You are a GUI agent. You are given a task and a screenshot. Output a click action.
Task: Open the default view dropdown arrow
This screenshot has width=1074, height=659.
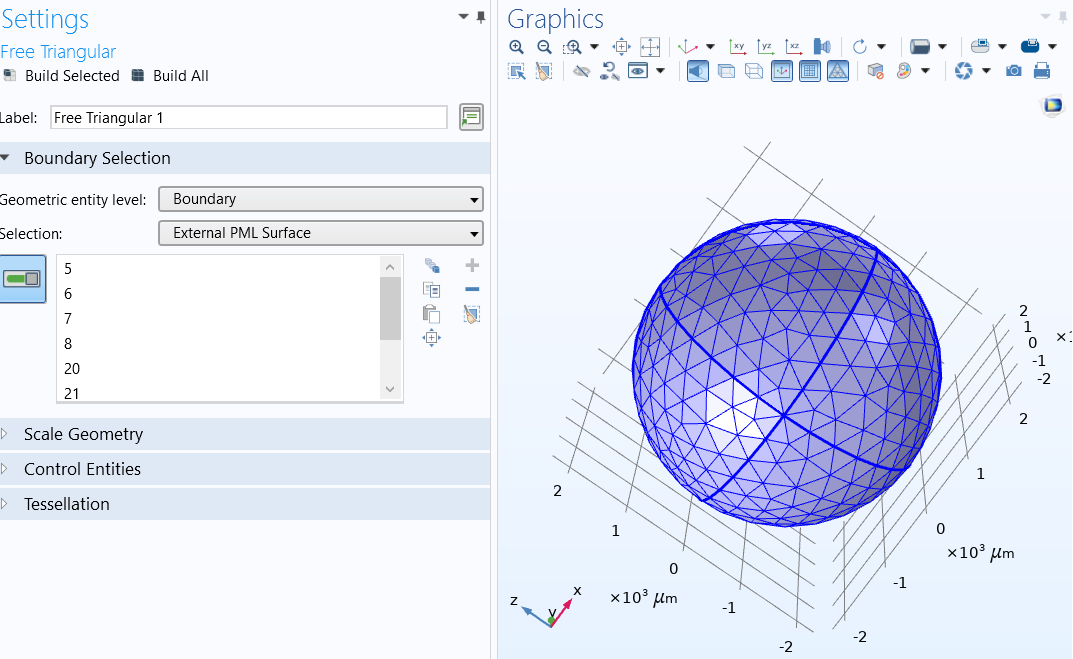pyautogui.click(x=710, y=47)
